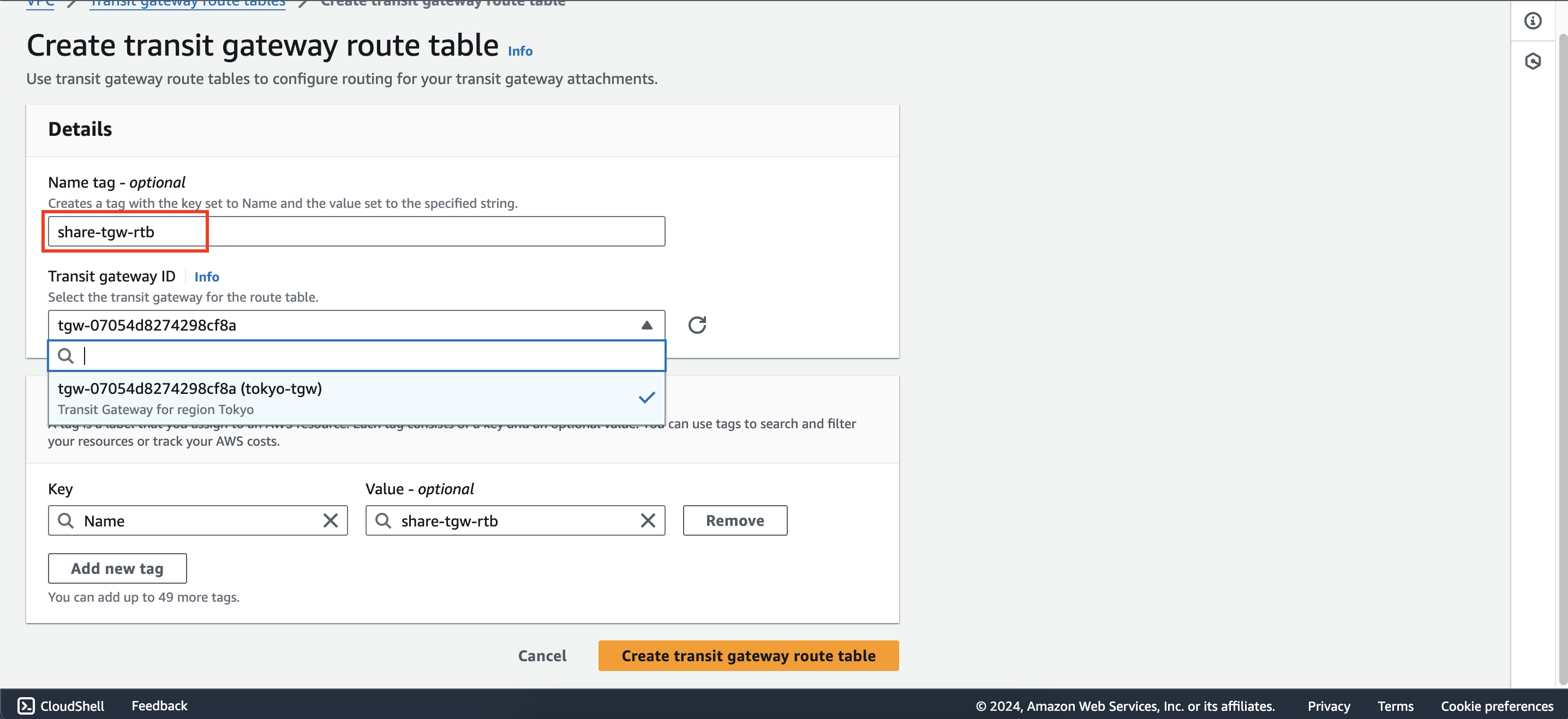Click the refresh/reload icon next to transit gateway dropdown
The height and width of the screenshot is (719, 1568).
[x=697, y=324]
